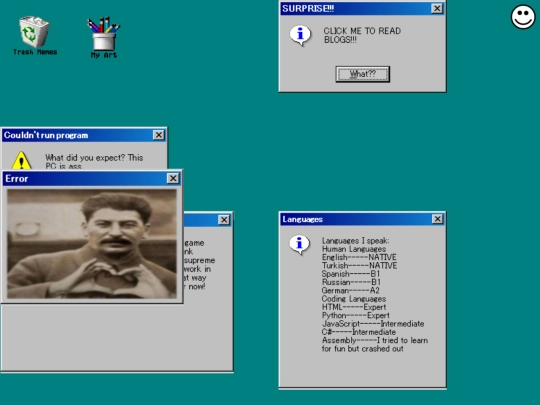Close the window behind the Error dialog
The width and height of the screenshot is (540, 405).
(x=224, y=220)
